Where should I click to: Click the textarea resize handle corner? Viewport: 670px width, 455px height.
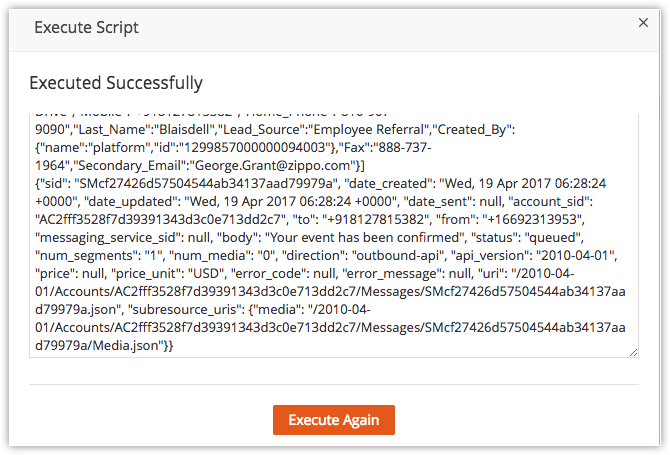point(634,352)
